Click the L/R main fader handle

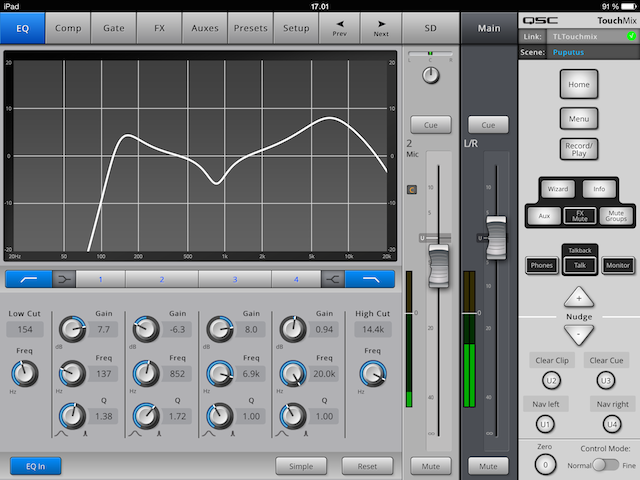(x=496, y=238)
